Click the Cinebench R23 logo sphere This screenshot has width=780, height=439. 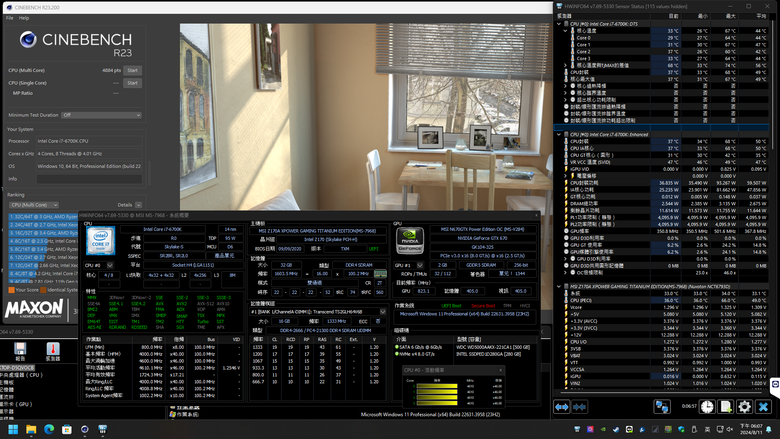pyautogui.click(x=28, y=39)
